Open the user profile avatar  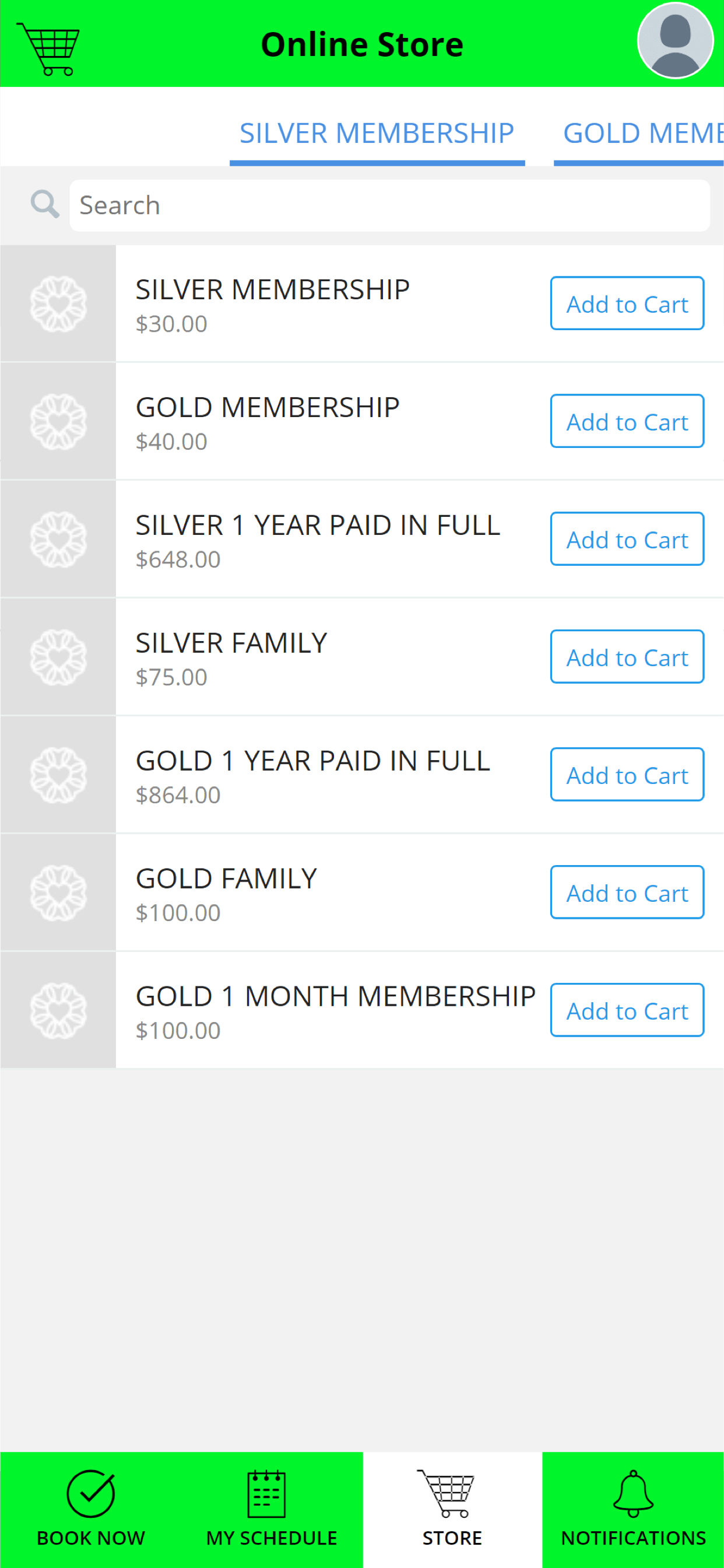[x=674, y=41]
